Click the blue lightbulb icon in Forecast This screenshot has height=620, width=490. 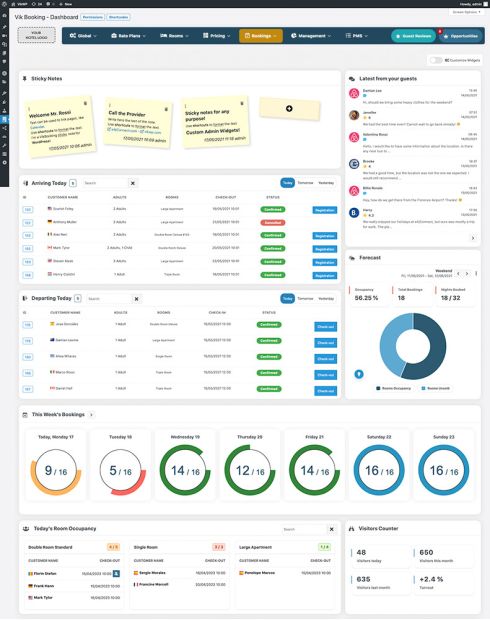359,374
